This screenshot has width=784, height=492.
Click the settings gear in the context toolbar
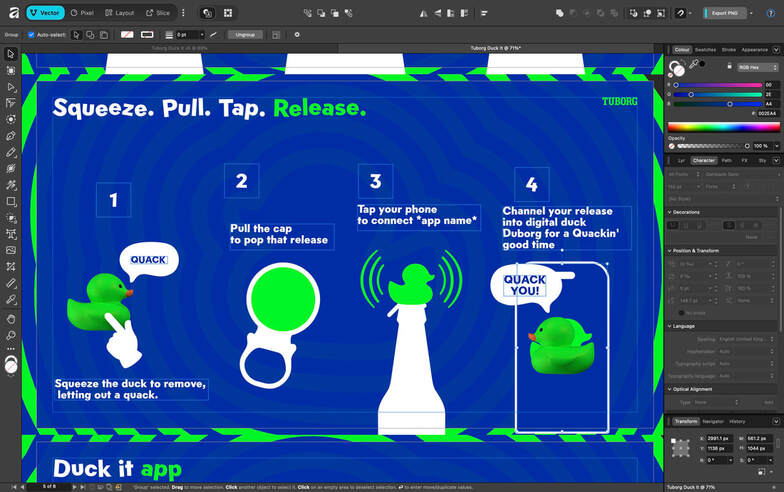coord(297,34)
